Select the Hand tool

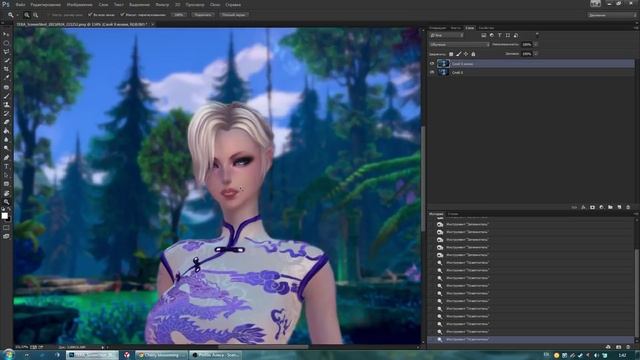click(6, 193)
